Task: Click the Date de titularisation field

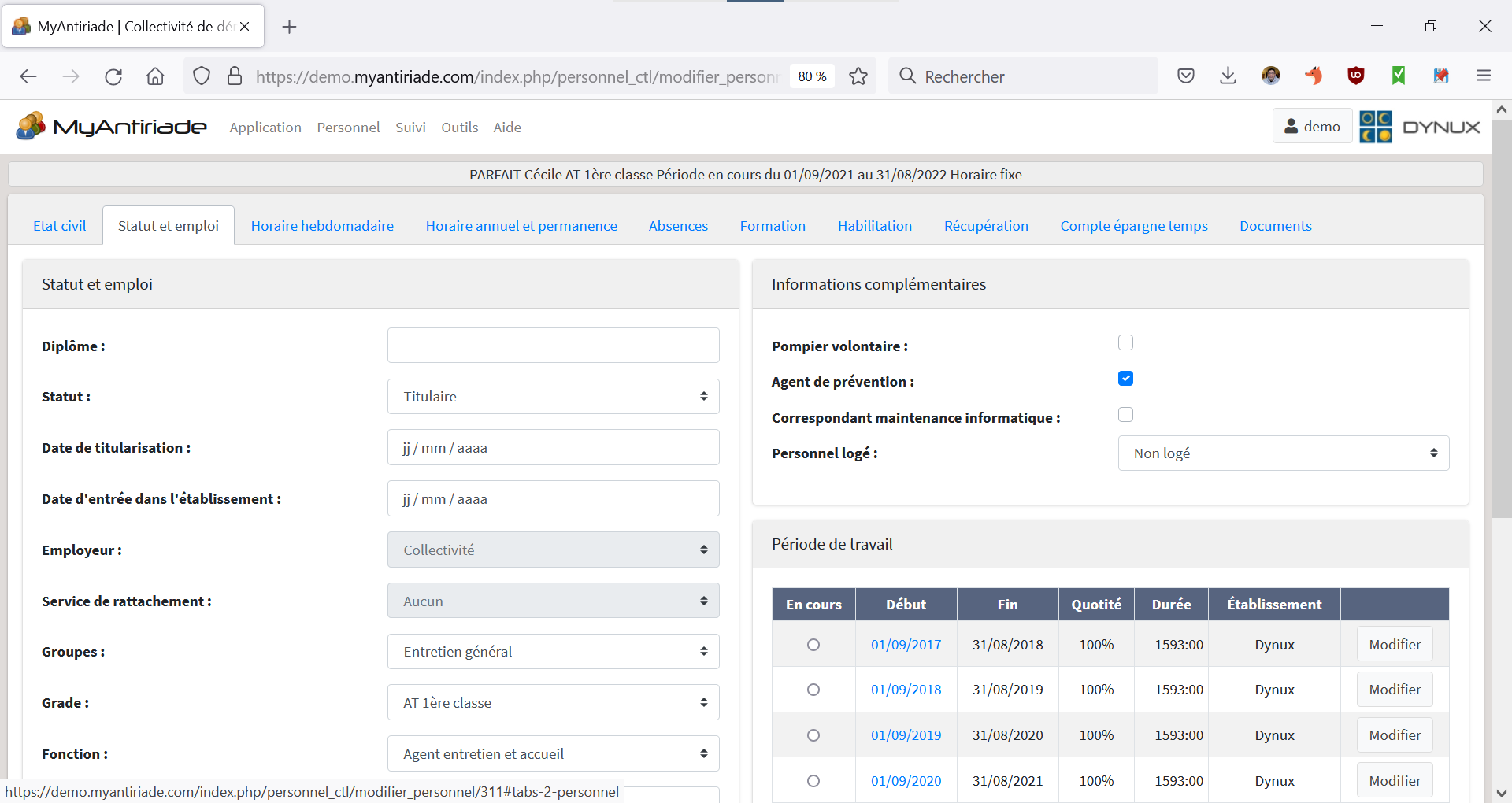Action: pyautogui.click(x=553, y=447)
